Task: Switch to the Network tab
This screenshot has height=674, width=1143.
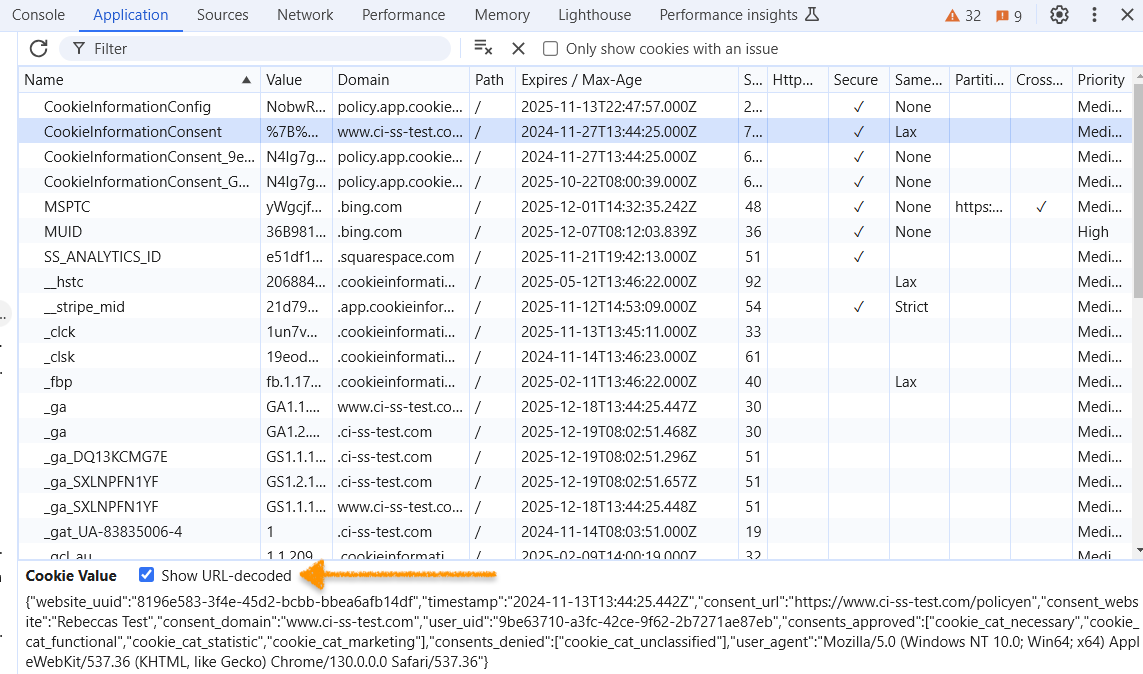Action: point(305,15)
